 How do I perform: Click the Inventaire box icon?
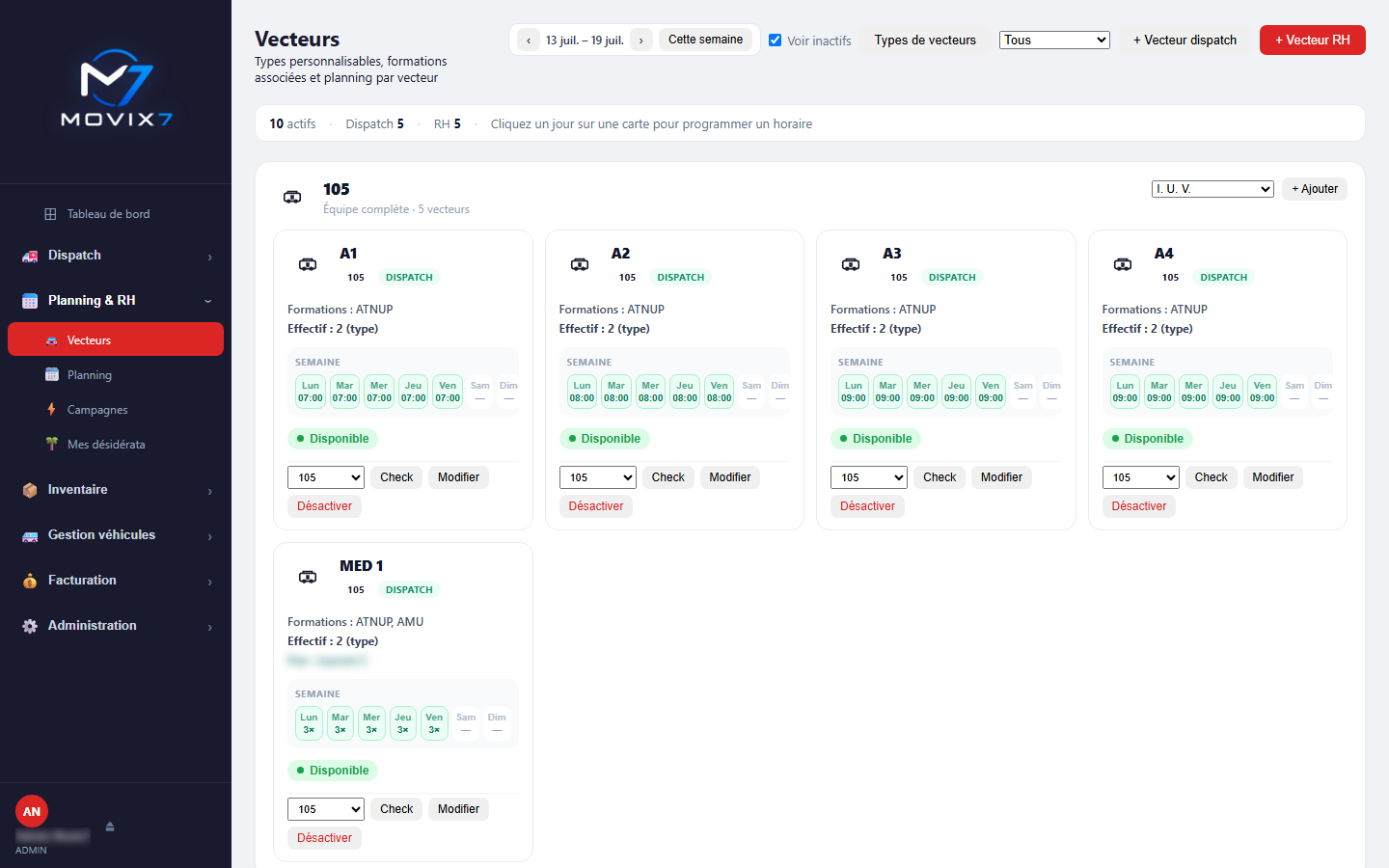coord(30,490)
